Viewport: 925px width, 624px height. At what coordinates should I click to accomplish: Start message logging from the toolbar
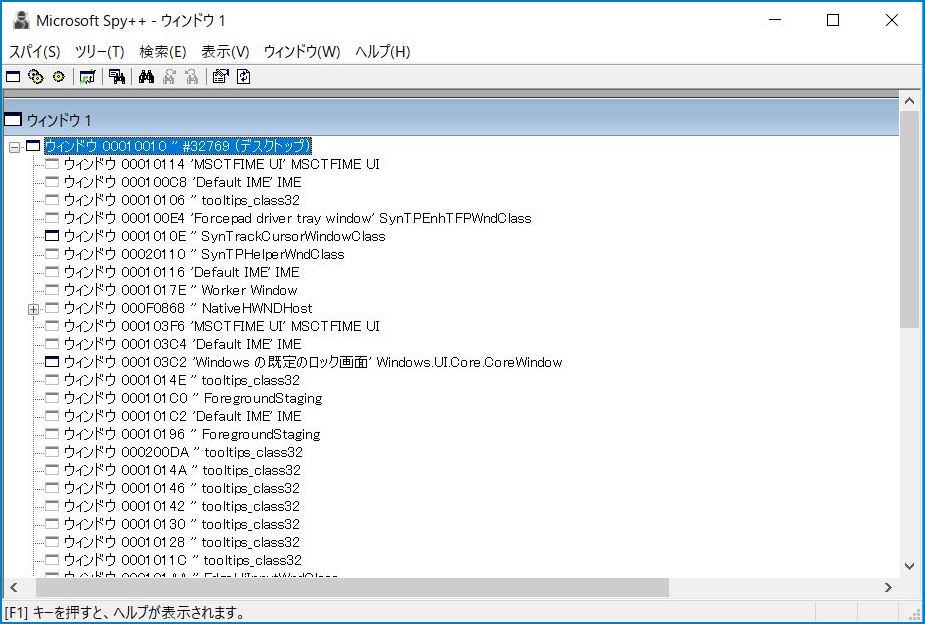click(87, 77)
